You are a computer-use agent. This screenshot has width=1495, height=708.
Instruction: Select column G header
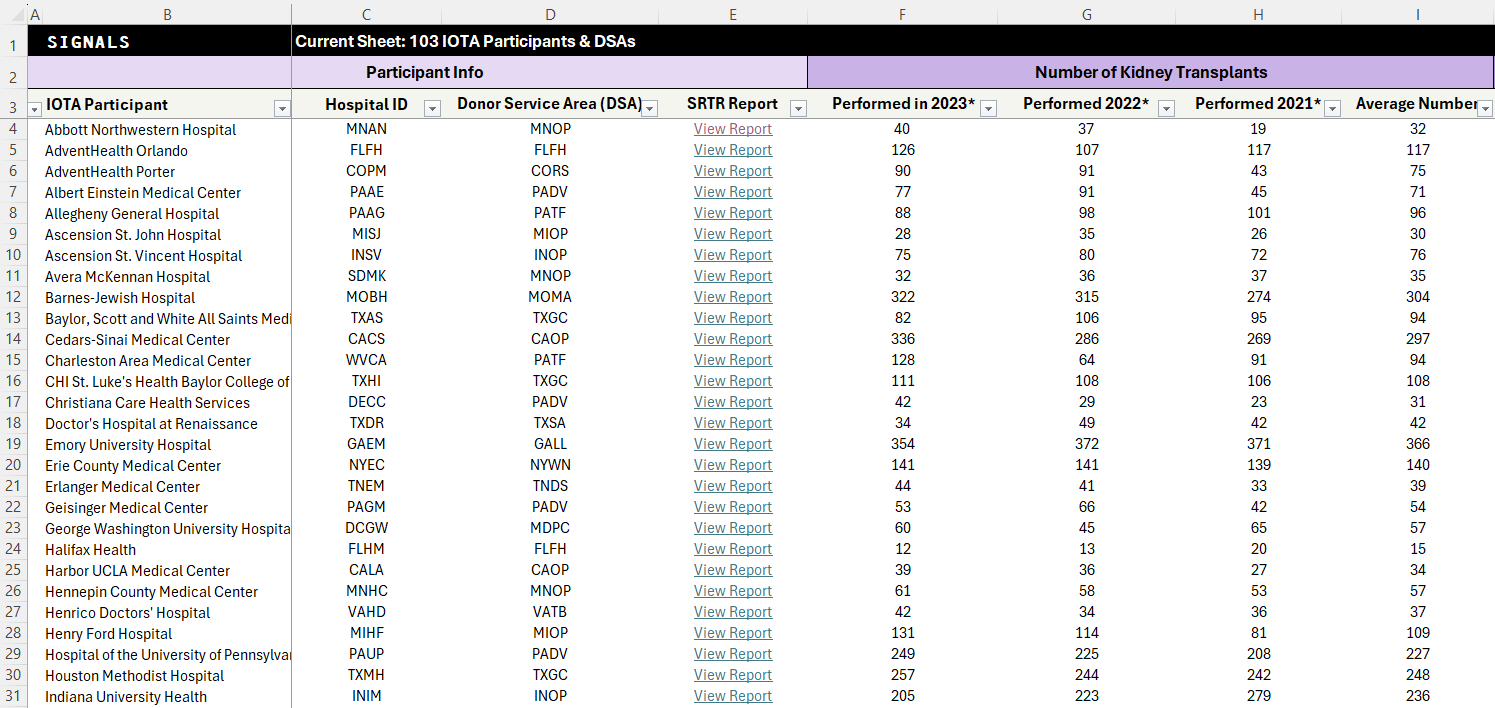click(1087, 14)
